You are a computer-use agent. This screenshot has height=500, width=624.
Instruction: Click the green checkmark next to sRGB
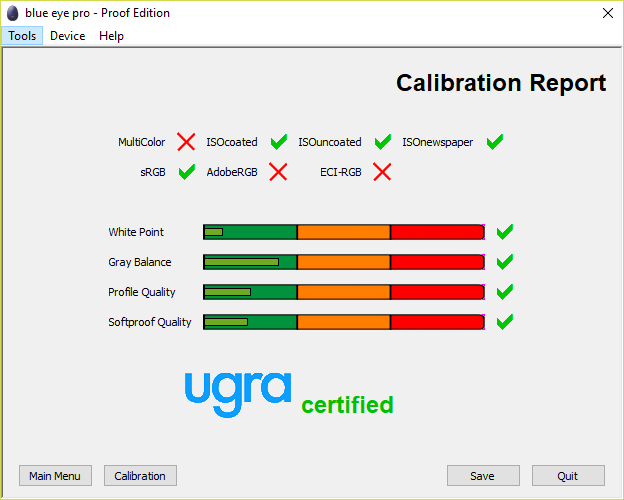tap(186, 172)
